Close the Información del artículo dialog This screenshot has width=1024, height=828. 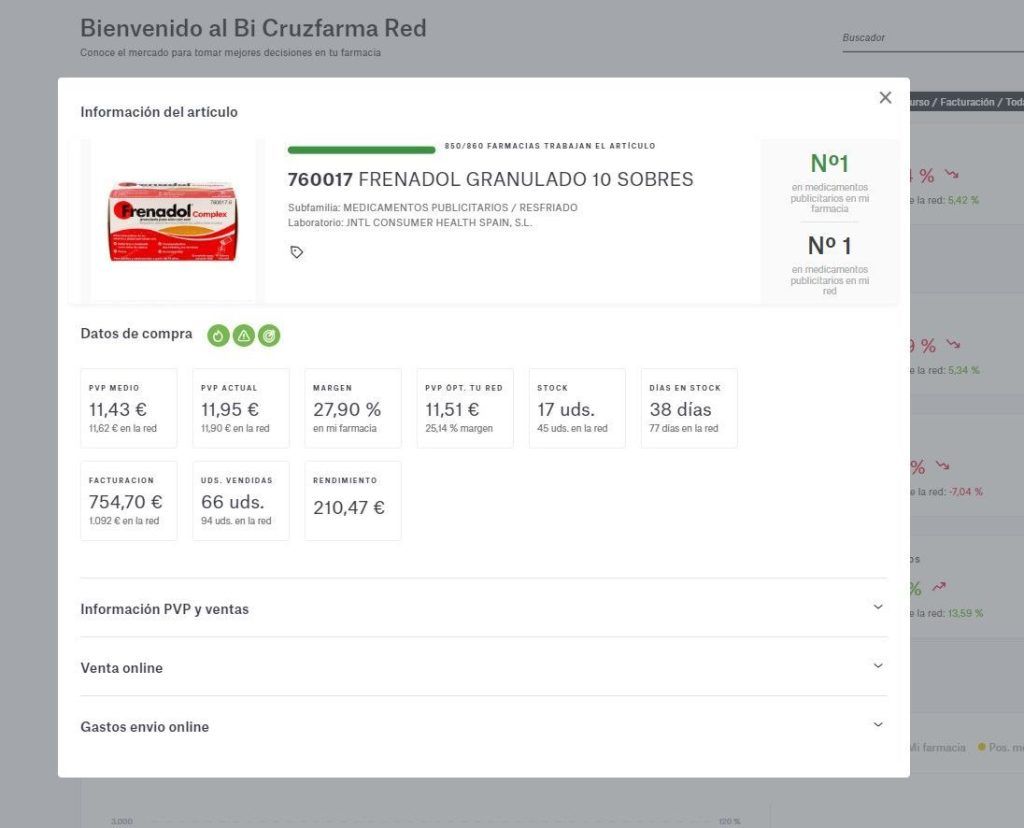click(x=885, y=97)
